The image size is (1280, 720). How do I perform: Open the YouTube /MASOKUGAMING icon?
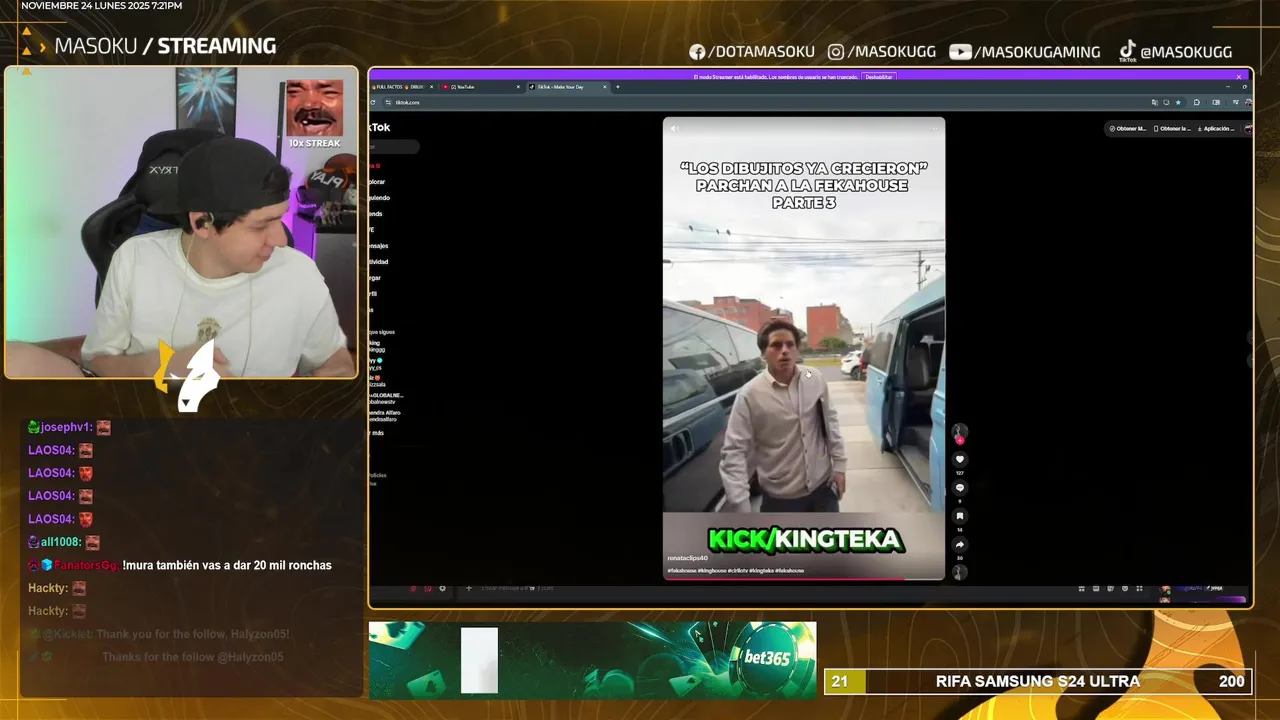point(960,52)
